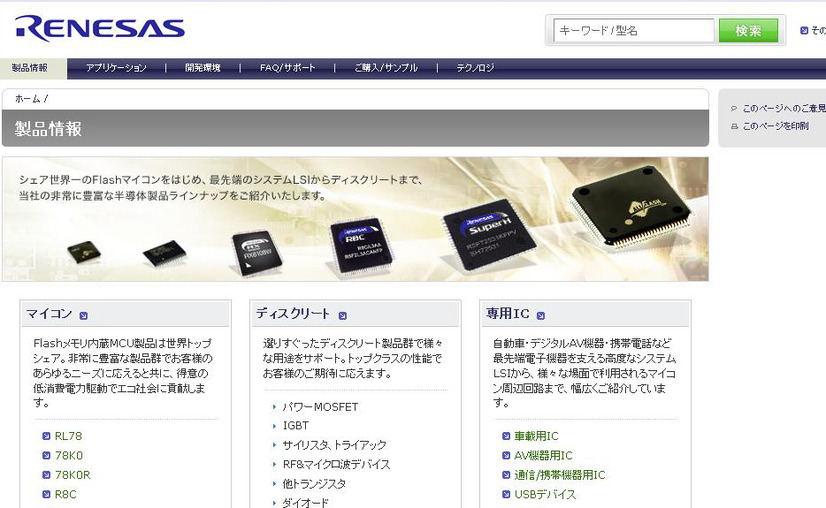The height and width of the screenshot is (508, 826).
Task: Click arrow icon next to RL78
Action: 46,436
